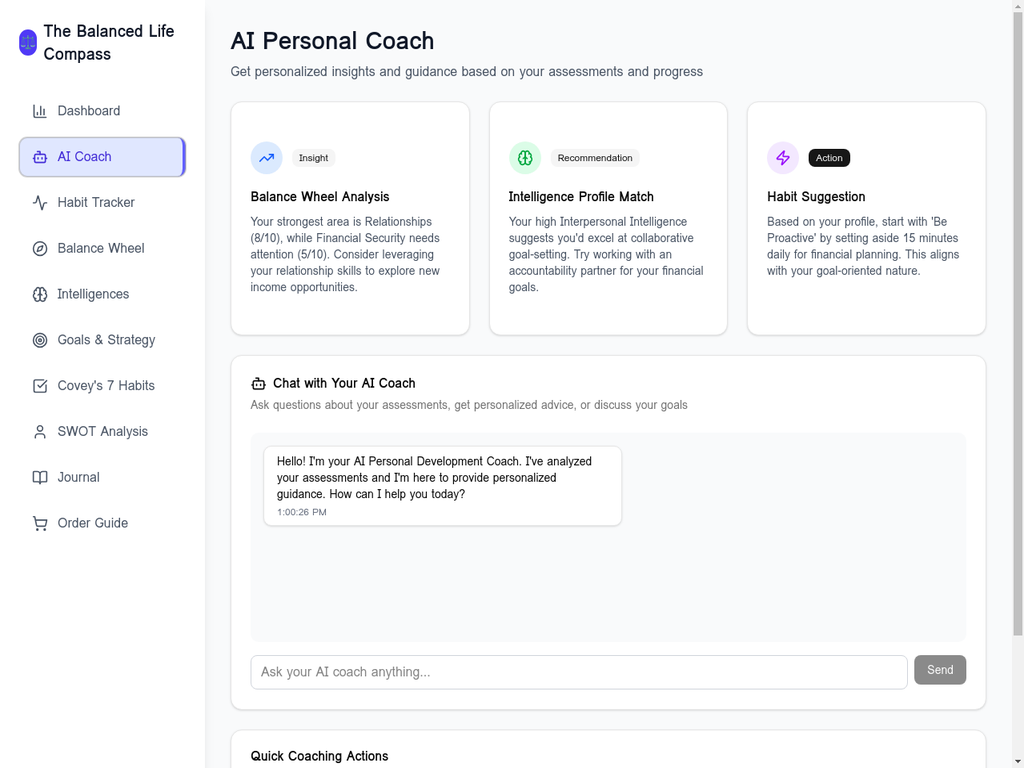Click the Goals & Strategy target icon

click(39, 340)
